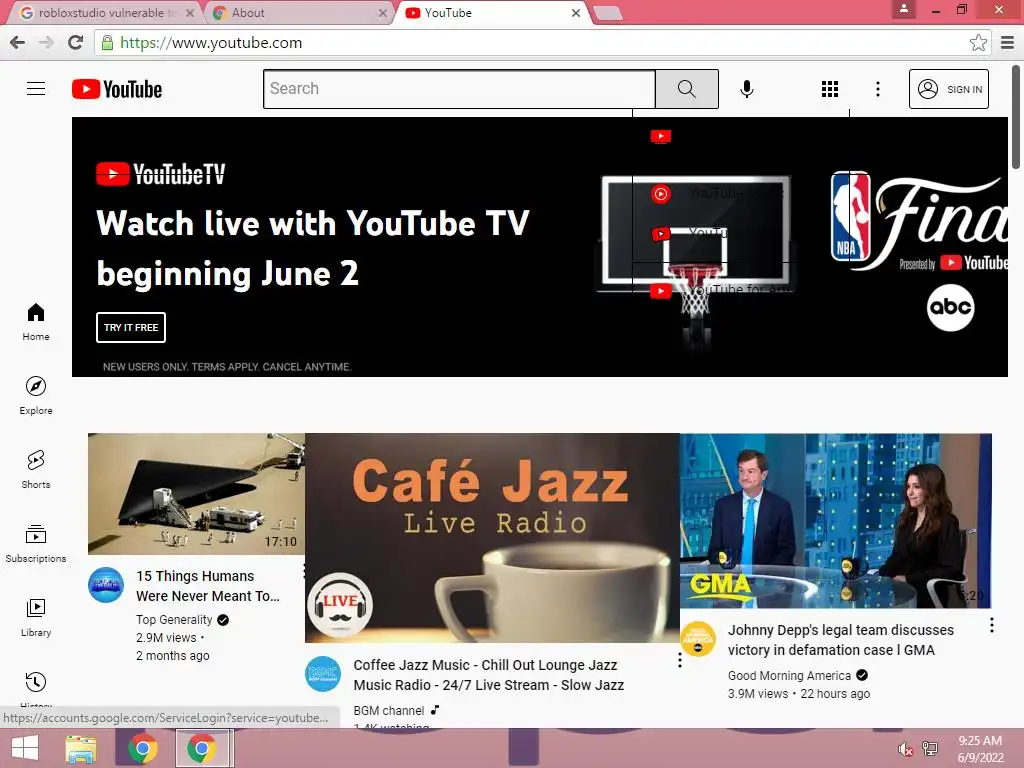The height and width of the screenshot is (768, 1024).
Task: Go back in browser
Action: 18,42
